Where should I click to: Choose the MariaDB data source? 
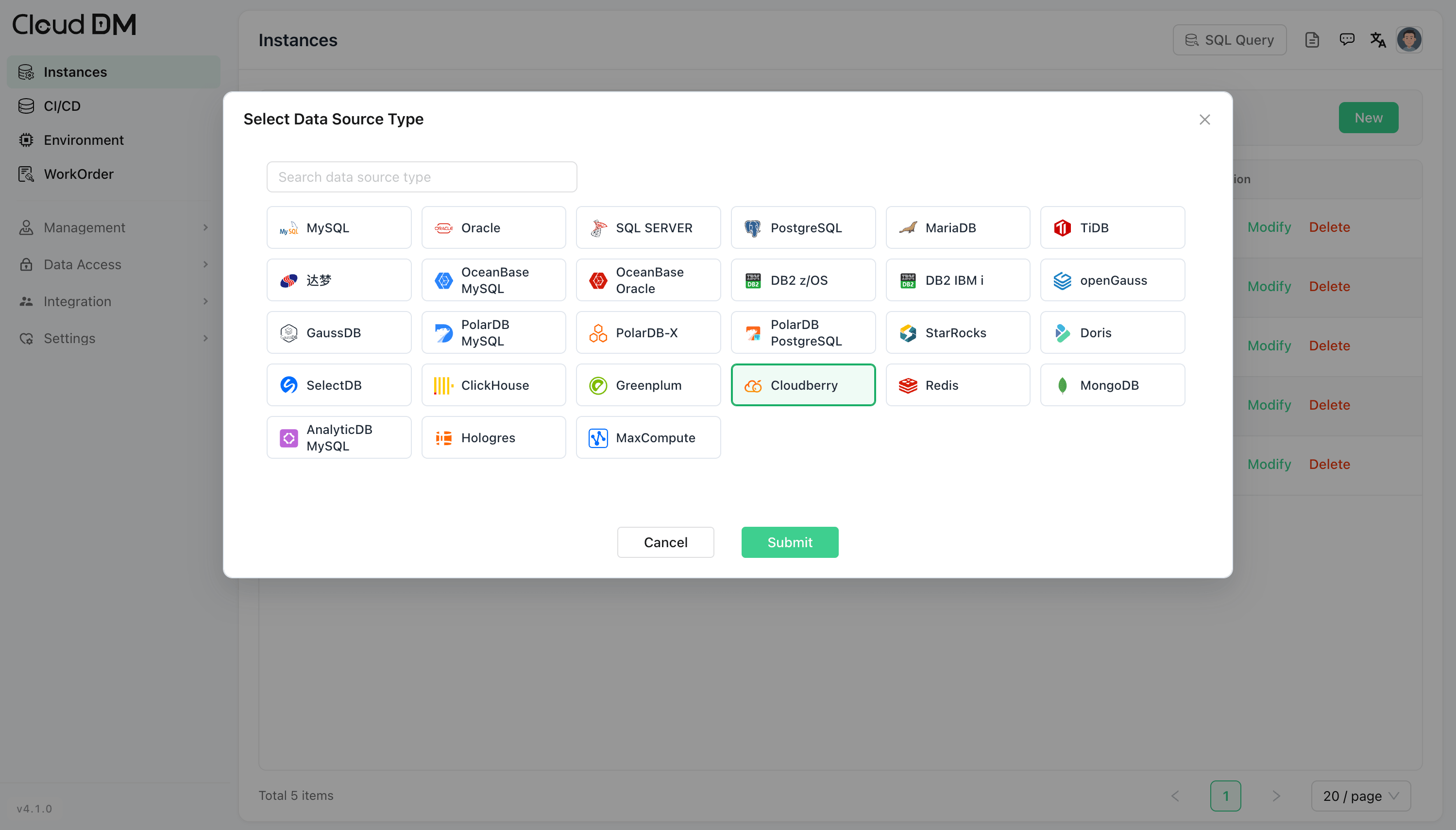(958, 227)
